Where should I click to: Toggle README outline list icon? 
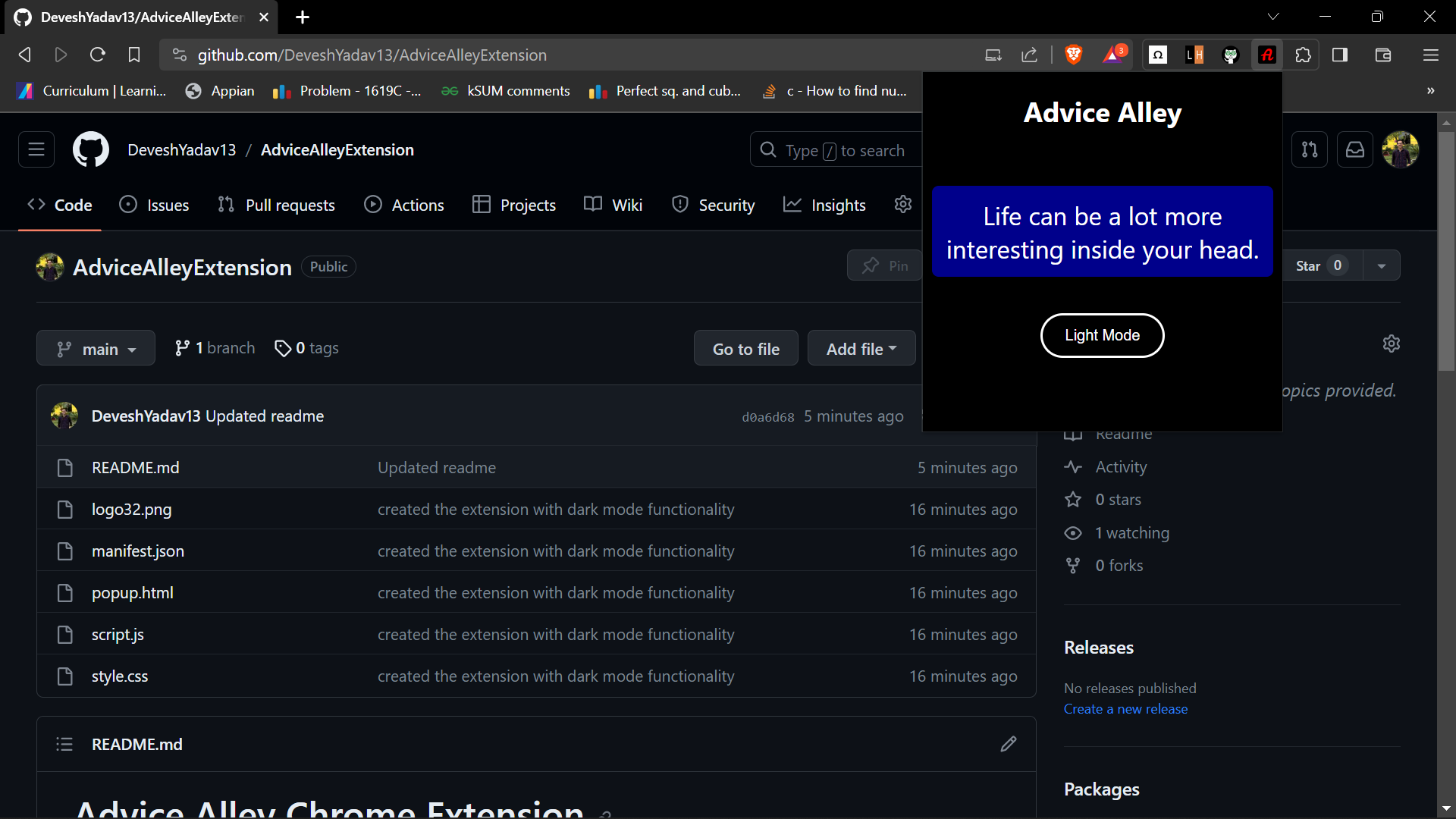(64, 744)
